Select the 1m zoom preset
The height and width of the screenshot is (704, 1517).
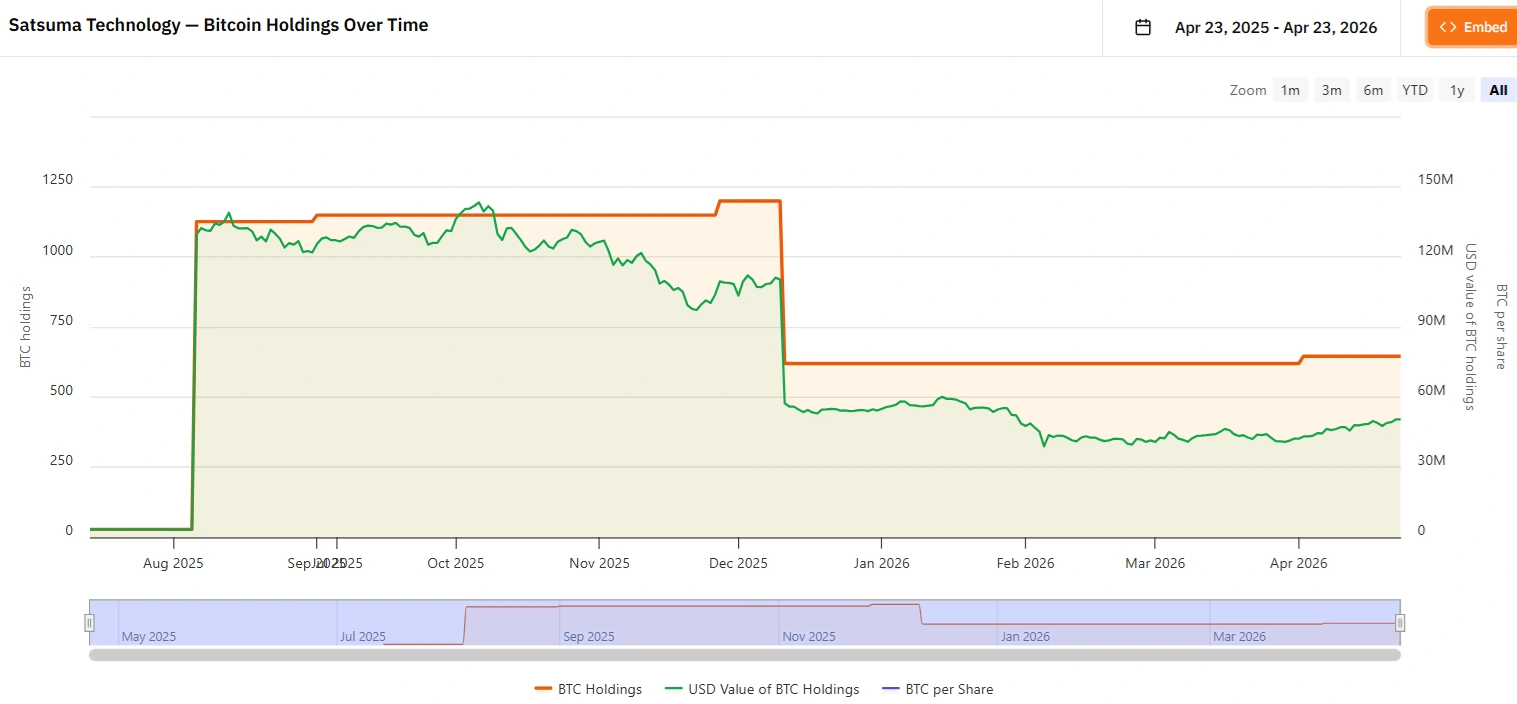click(1290, 89)
